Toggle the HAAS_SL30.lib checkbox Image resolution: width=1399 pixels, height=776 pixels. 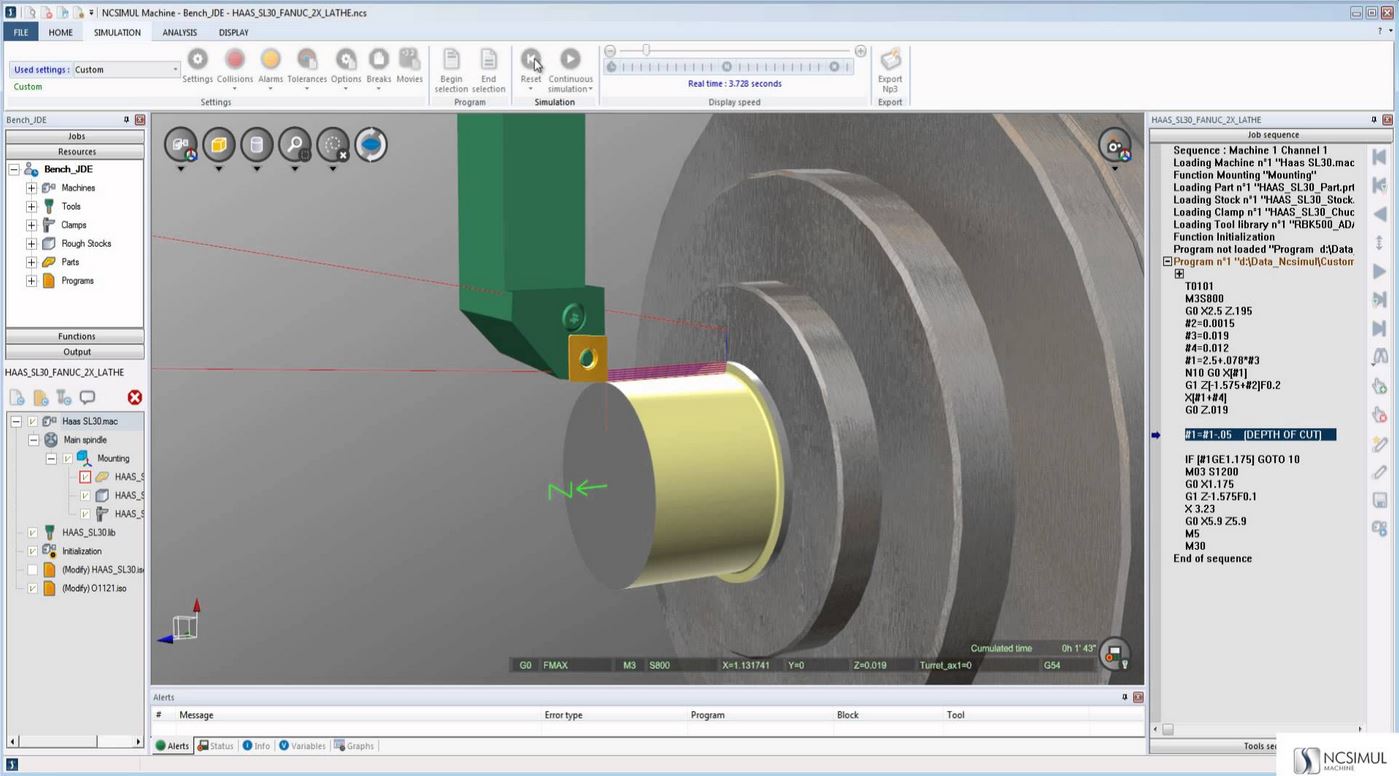pos(32,532)
